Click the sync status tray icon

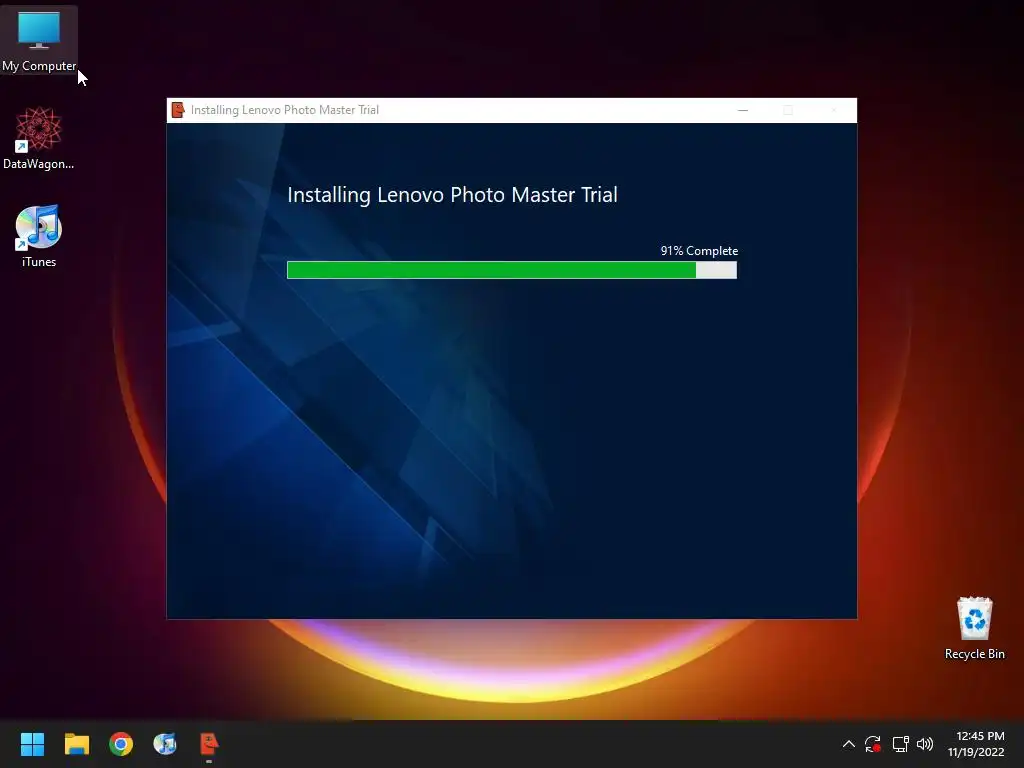(873, 744)
